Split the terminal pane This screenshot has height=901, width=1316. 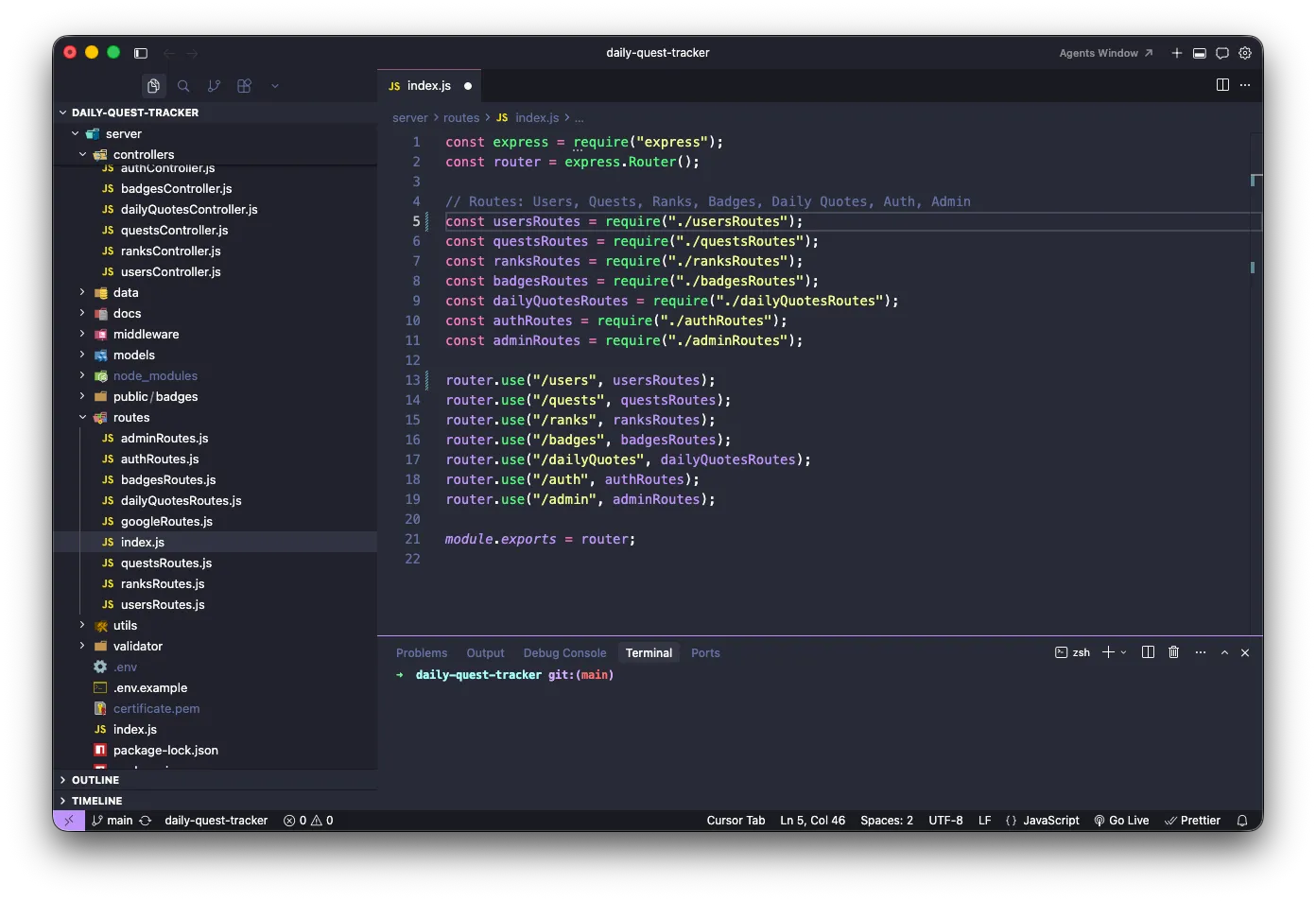(1148, 652)
